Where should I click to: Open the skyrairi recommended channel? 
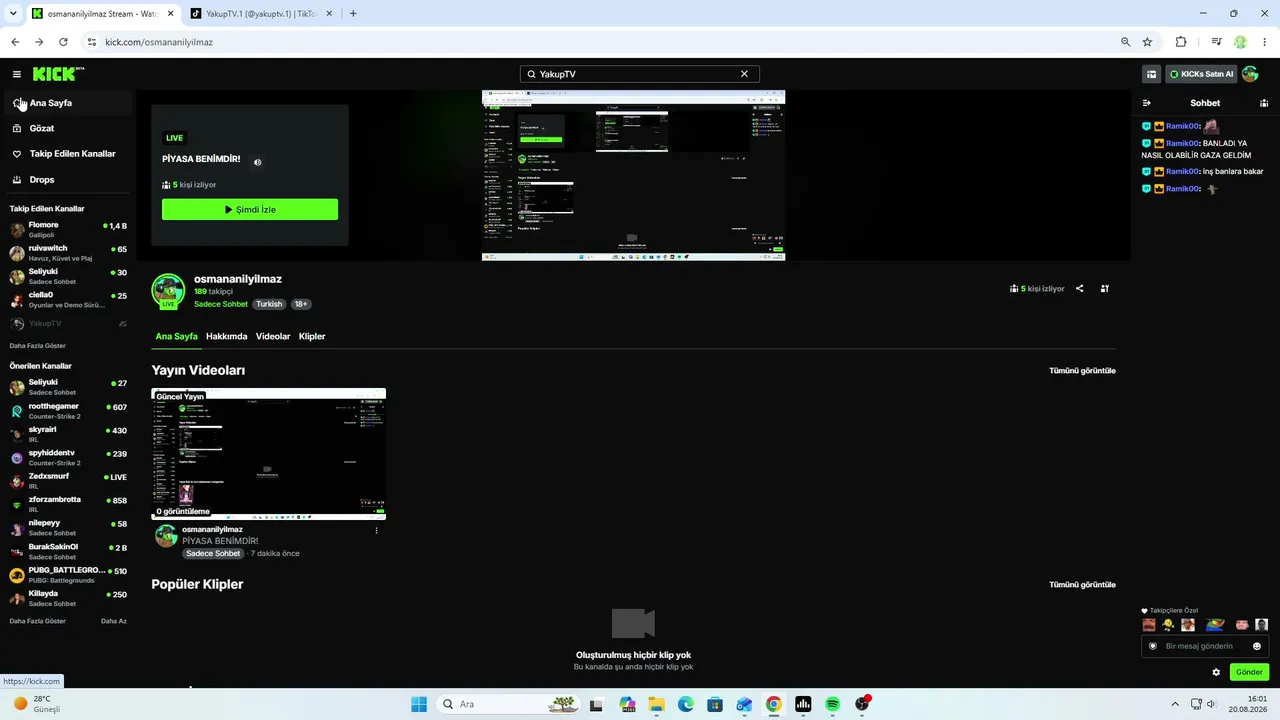[68, 434]
